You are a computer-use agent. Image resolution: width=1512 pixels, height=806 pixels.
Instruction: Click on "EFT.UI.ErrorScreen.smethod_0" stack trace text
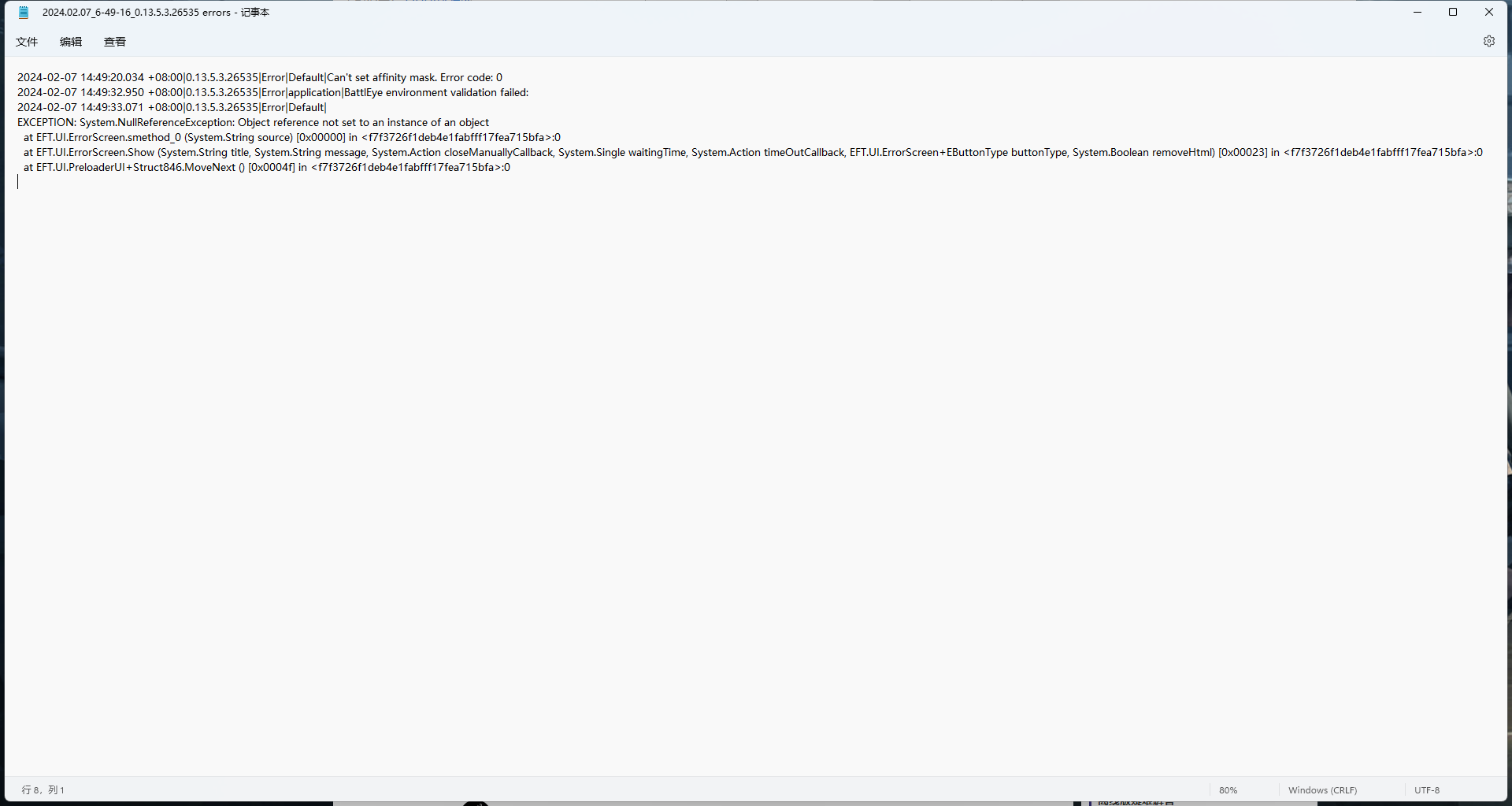(109, 138)
